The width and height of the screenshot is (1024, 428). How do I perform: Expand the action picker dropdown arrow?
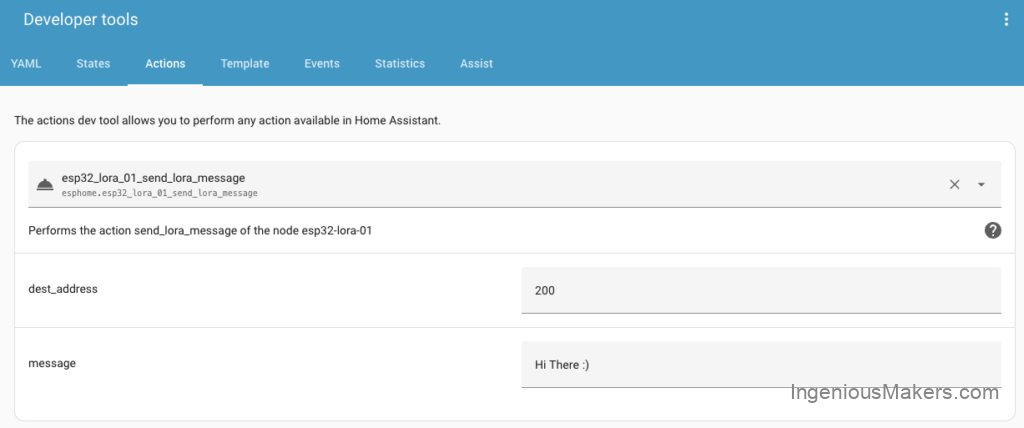point(981,184)
